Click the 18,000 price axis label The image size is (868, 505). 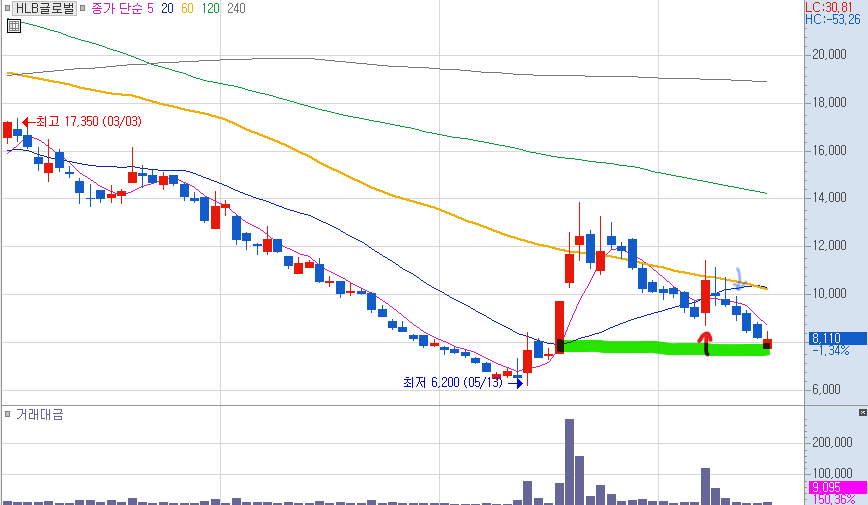click(x=829, y=102)
